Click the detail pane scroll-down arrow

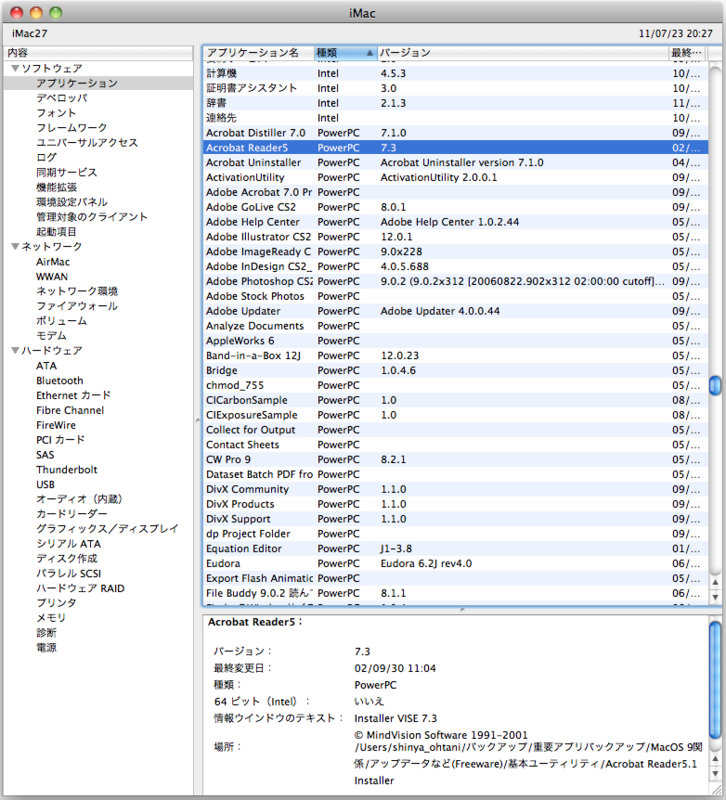click(715, 774)
